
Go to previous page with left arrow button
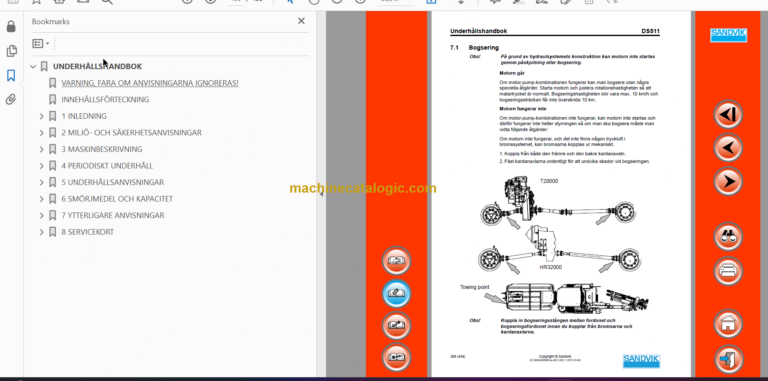pyautogui.click(x=728, y=148)
